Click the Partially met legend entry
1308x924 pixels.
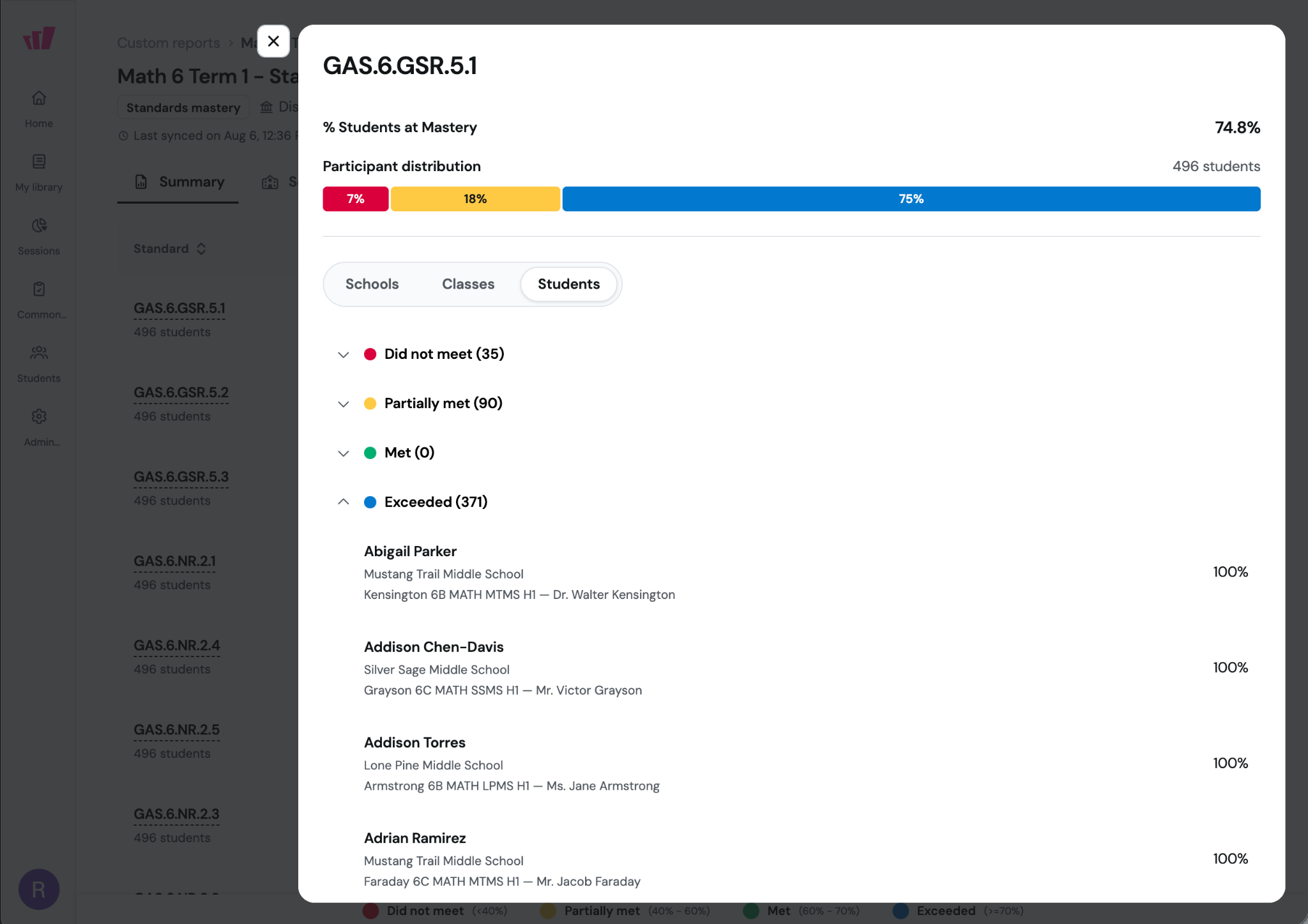click(x=625, y=911)
